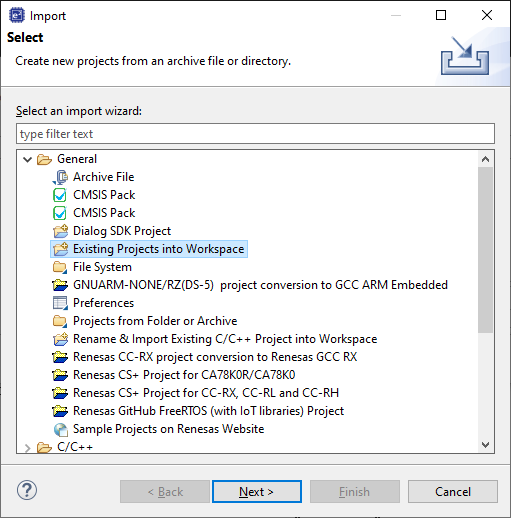The height and width of the screenshot is (519, 512).
Task: Click the Sample Projects on Renesas Website globe icon
Action: pyautogui.click(x=60, y=429)
